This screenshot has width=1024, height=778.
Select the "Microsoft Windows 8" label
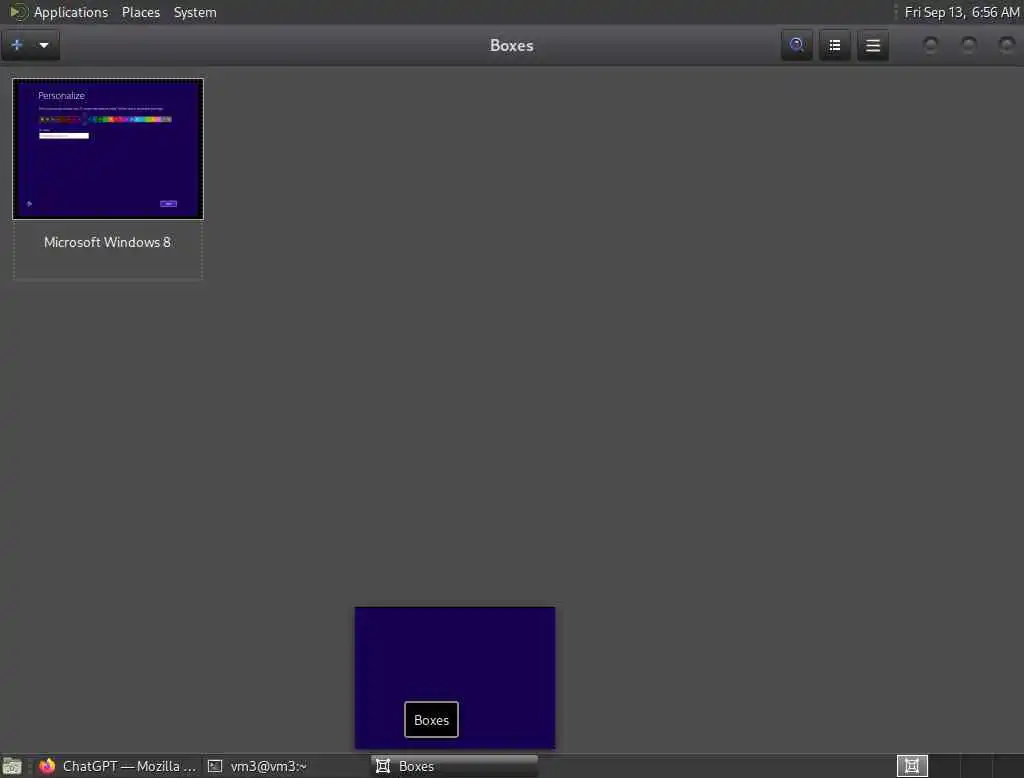pos(107,242)
